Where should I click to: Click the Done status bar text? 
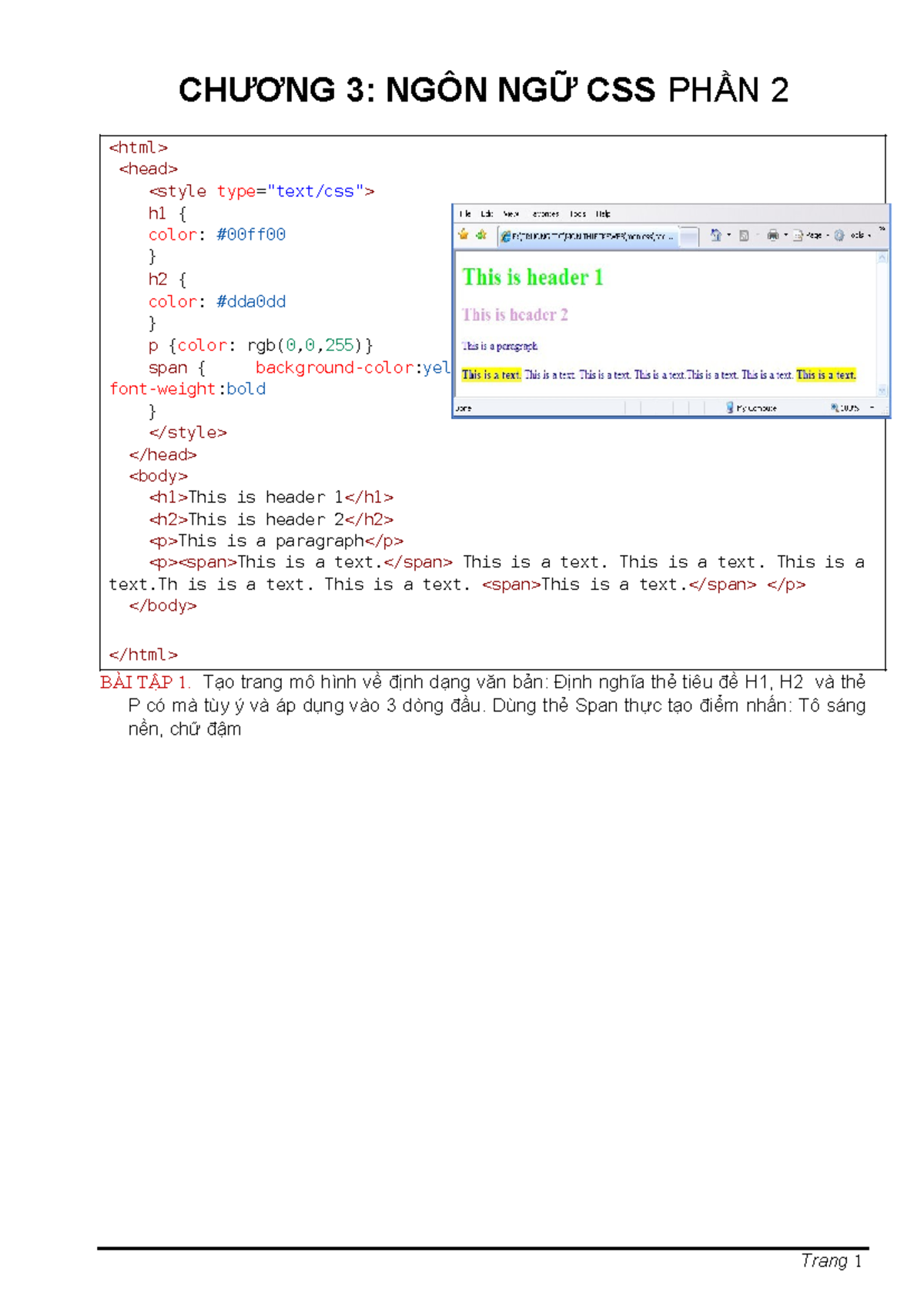pyautogui.click(x=464, y=408)
